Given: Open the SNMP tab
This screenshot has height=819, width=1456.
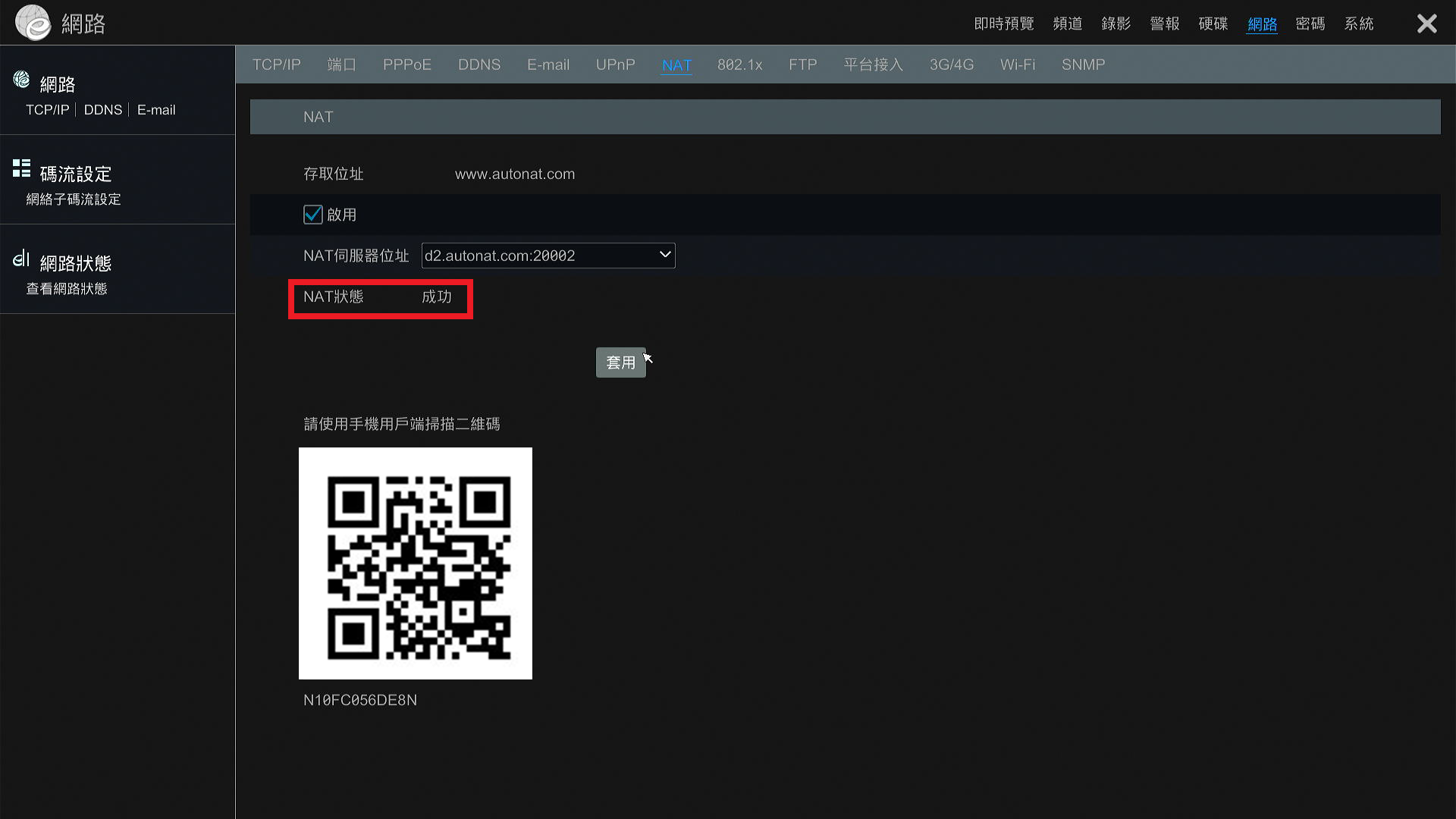Looking at the screenshot, I should pos(1084,64).
